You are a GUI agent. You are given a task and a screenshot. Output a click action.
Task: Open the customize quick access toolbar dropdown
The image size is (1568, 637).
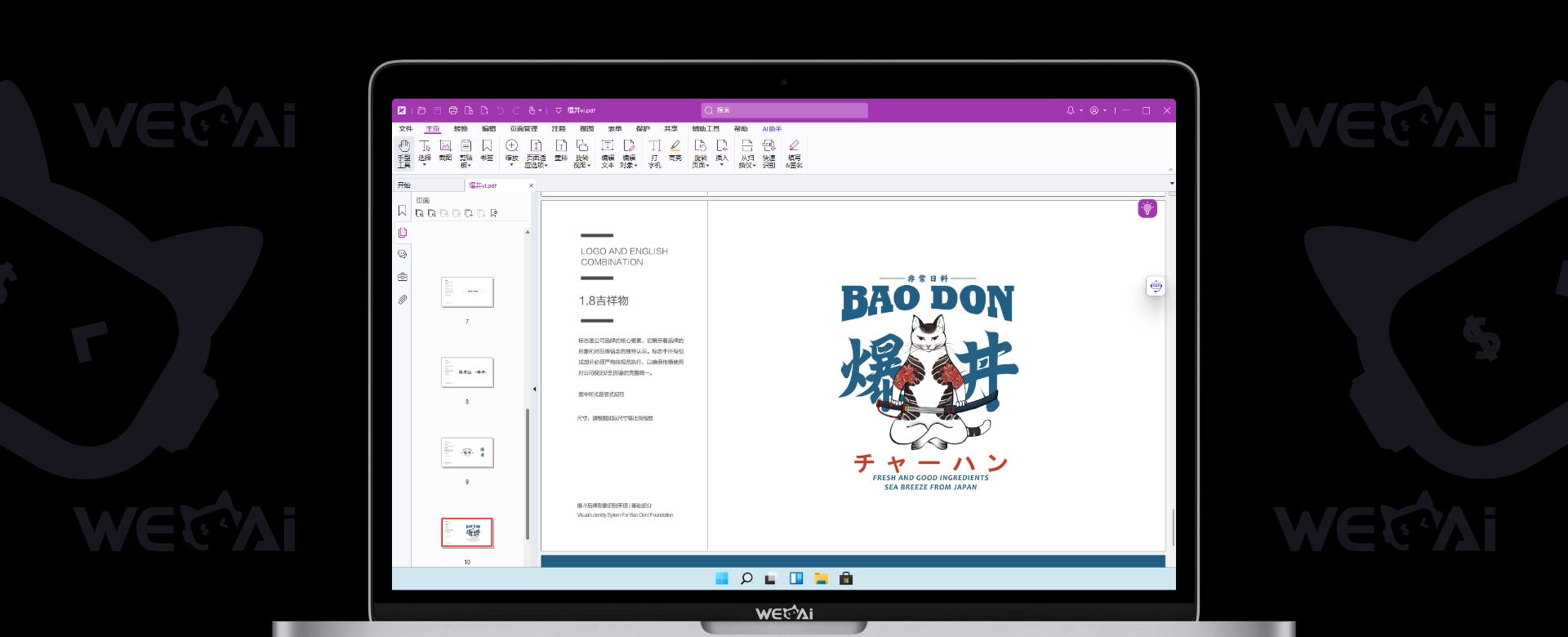point(559,110)
